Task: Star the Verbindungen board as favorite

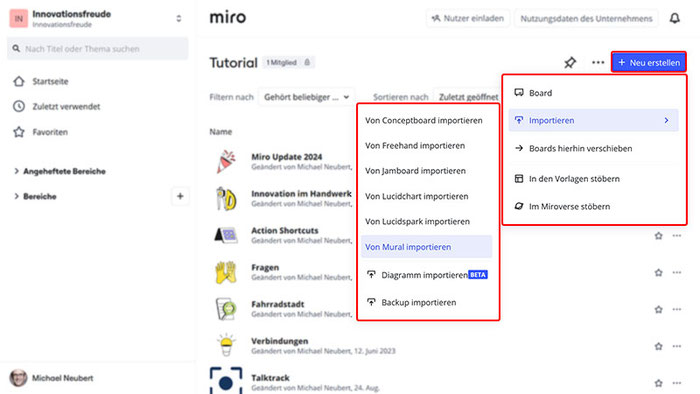Action: coord(658,346)
